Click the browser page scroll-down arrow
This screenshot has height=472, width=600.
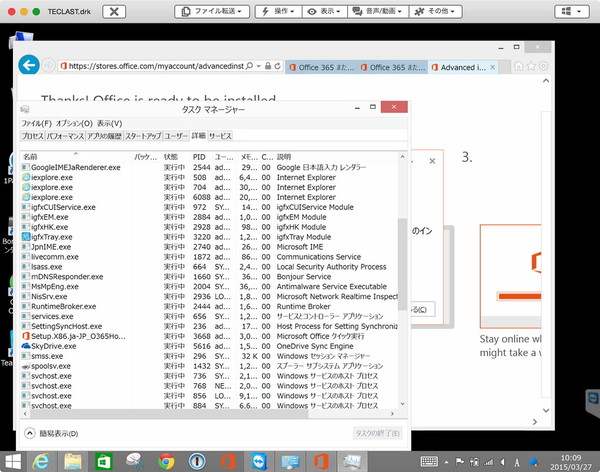pos(546,410)
